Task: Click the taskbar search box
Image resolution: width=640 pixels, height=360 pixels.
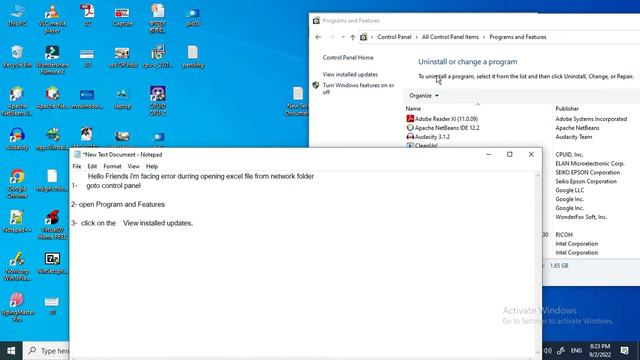Action: (x=46, y=351)
